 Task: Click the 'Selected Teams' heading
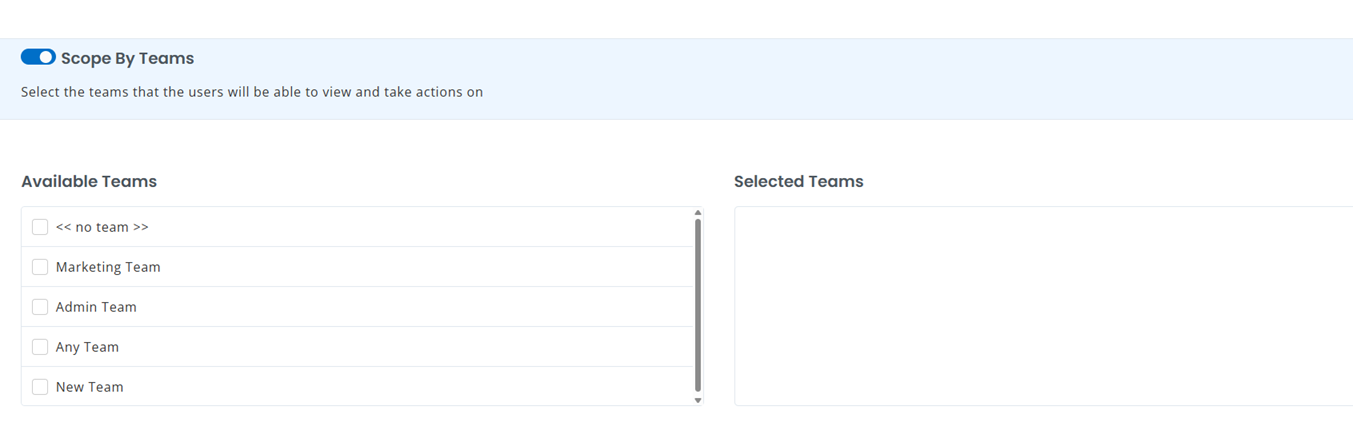click(798, 181)
